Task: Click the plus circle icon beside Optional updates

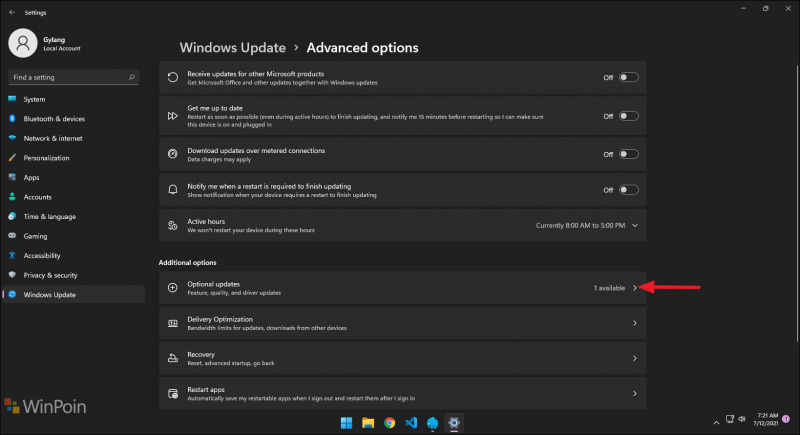Action: point(173,288)
